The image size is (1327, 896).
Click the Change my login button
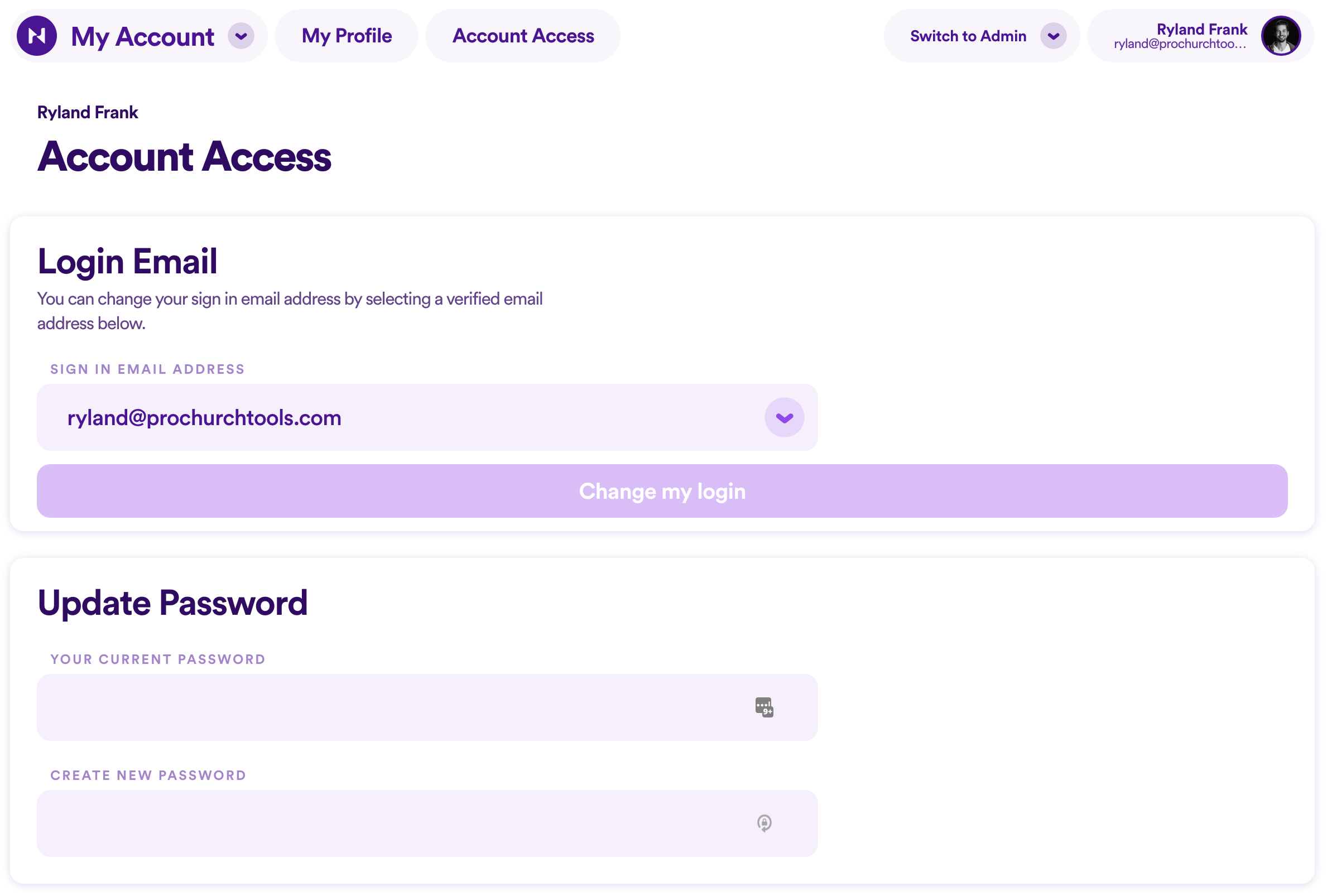pos(662,491)
